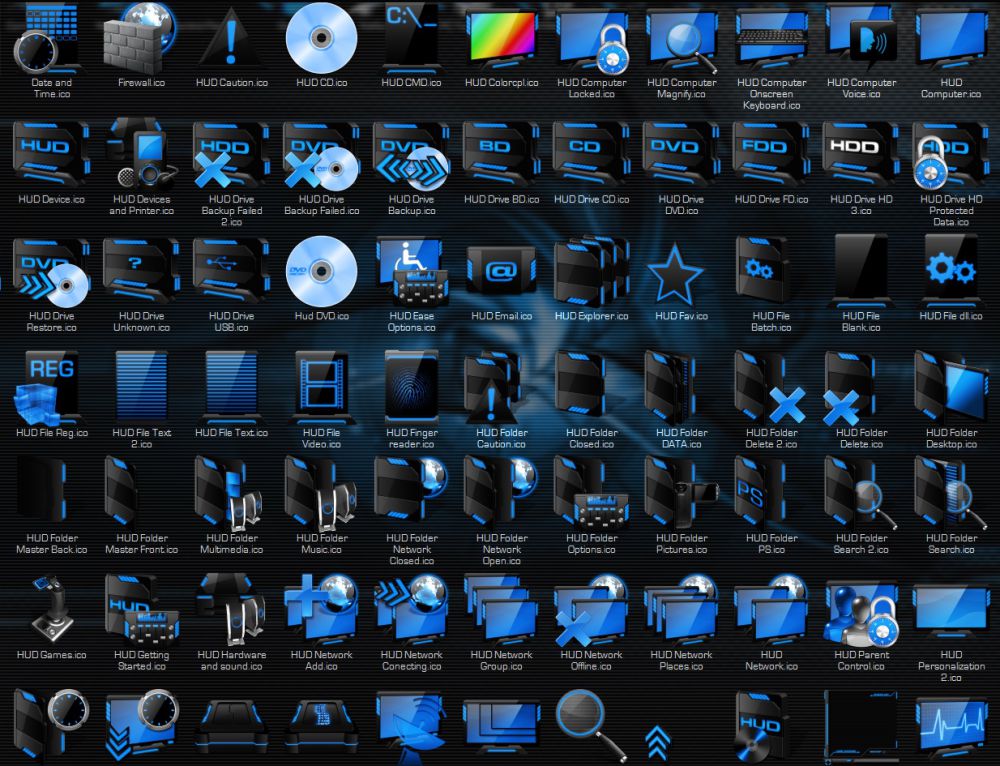The height and width of the screenshot is (766, 1000).
Task: Open the HUD Email icon
Action: pyautogui.click(x=501, y=272)
